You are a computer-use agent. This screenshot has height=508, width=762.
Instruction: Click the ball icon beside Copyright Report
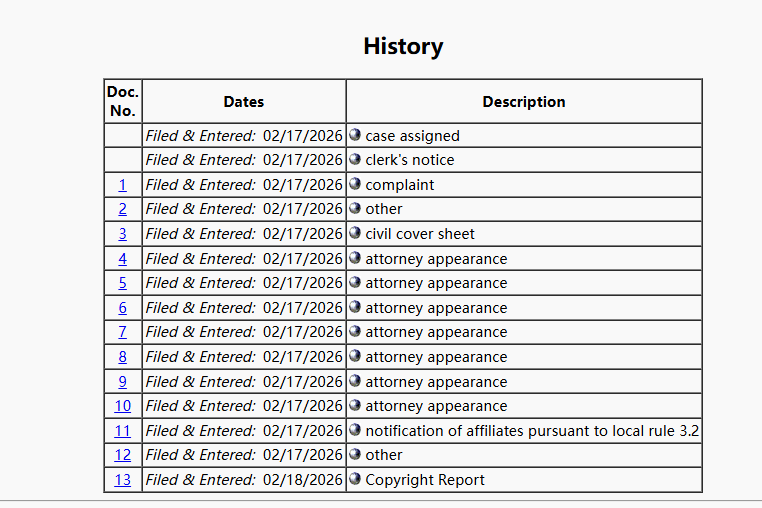(355, 479)
